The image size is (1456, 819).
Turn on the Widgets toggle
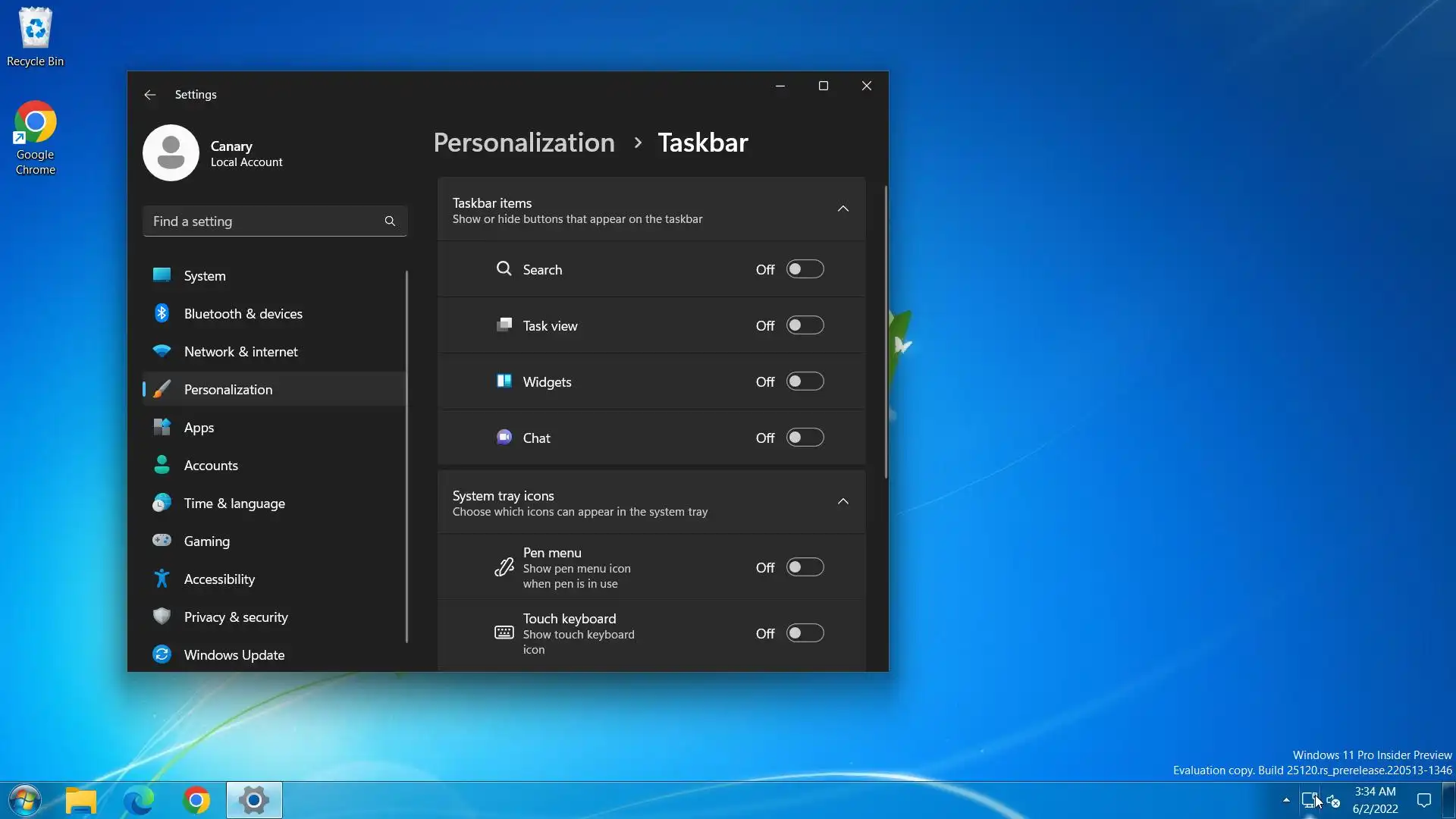805,382
